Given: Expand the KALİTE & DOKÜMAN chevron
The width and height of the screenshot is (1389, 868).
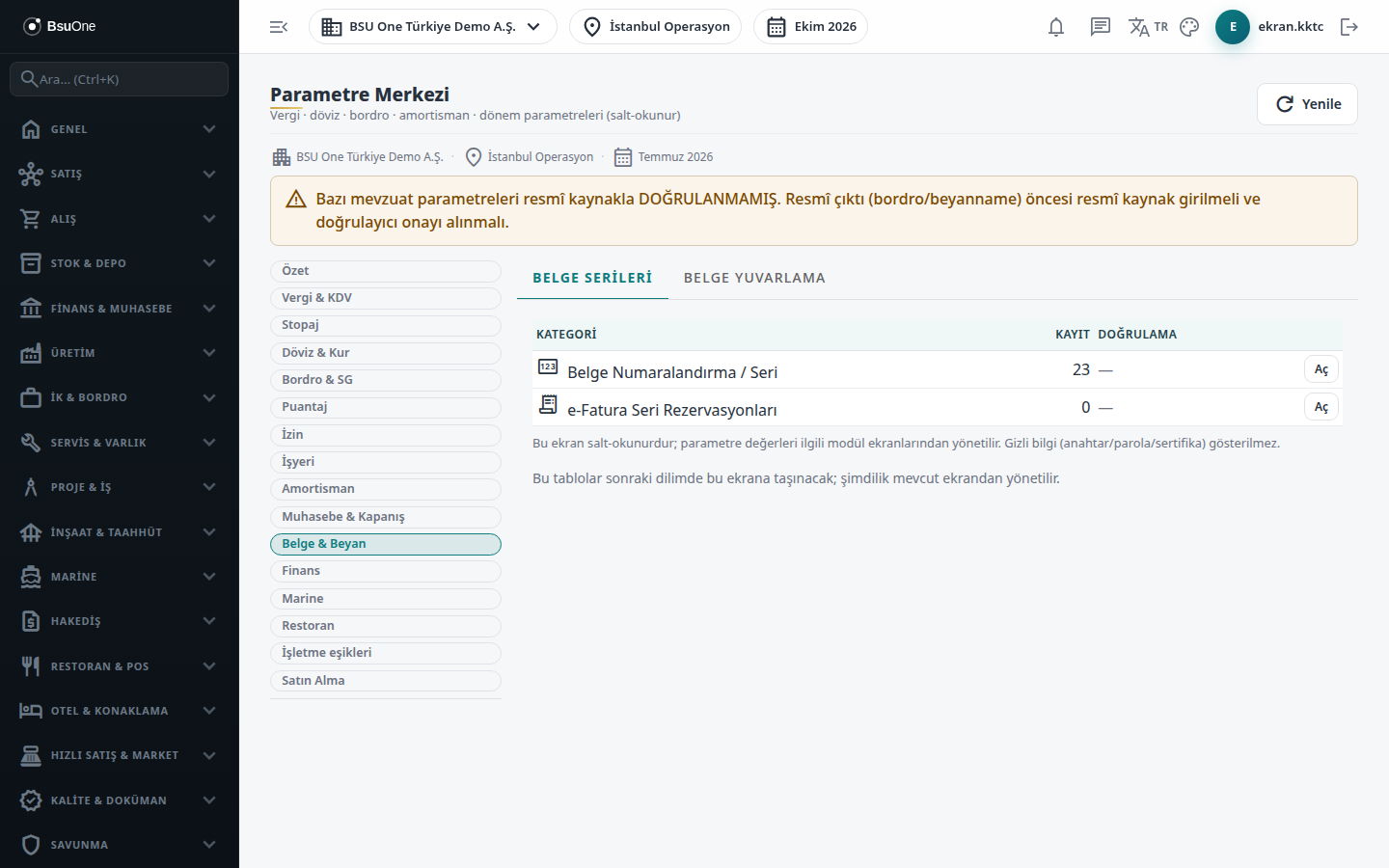Looking at the screenshot, I should (209, 800).
